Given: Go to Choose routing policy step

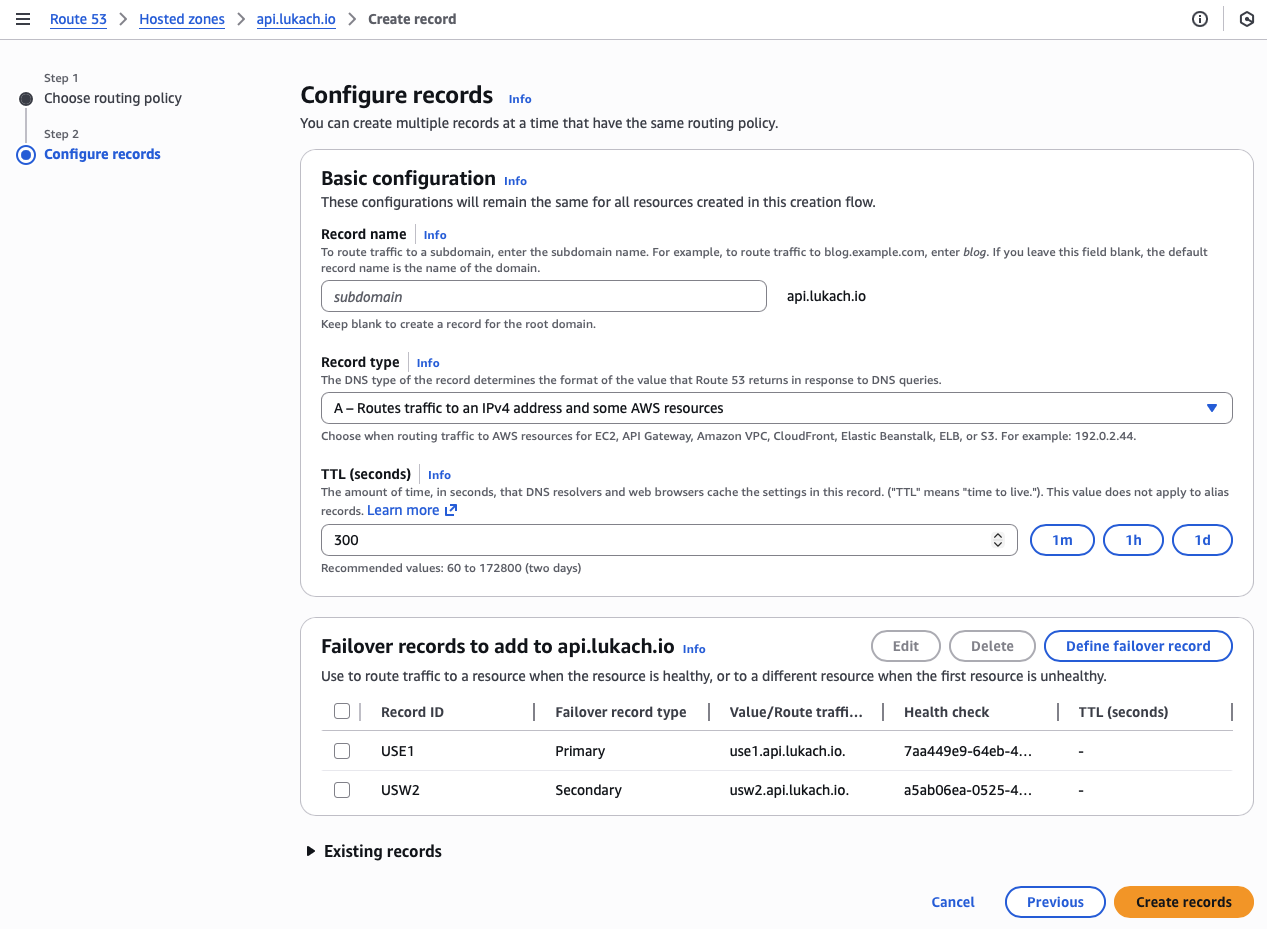Looking at the screenshot, I should [x=113, y=98].
